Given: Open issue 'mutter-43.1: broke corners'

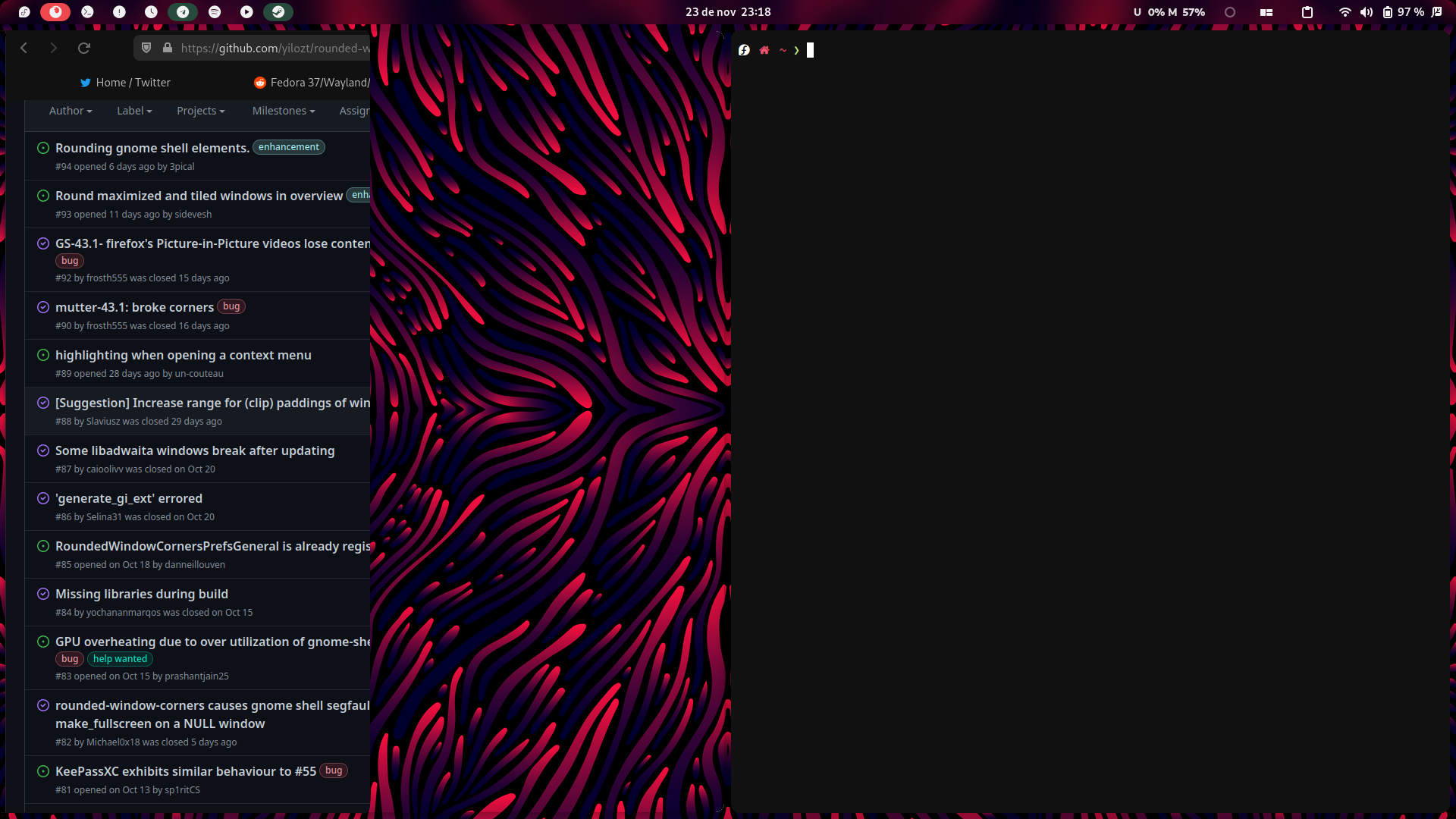Looking at the screenshot, I should [134, 307].
